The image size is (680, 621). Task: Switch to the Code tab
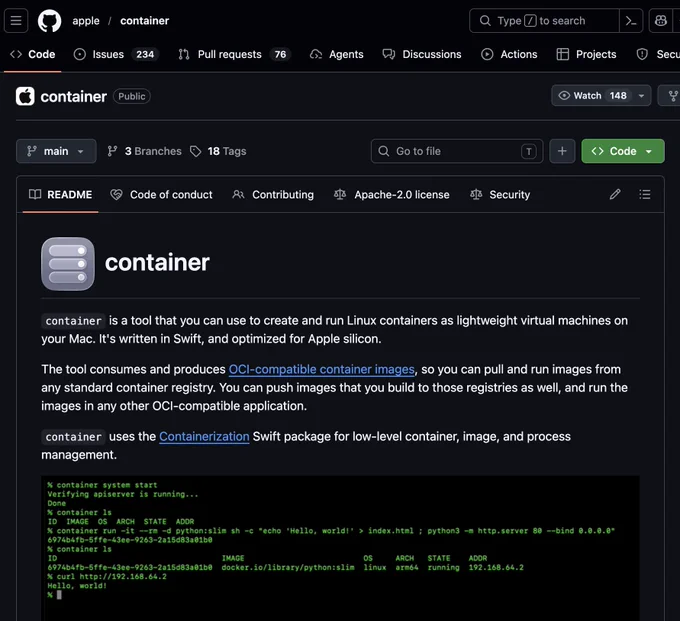(x=33, y=54)
